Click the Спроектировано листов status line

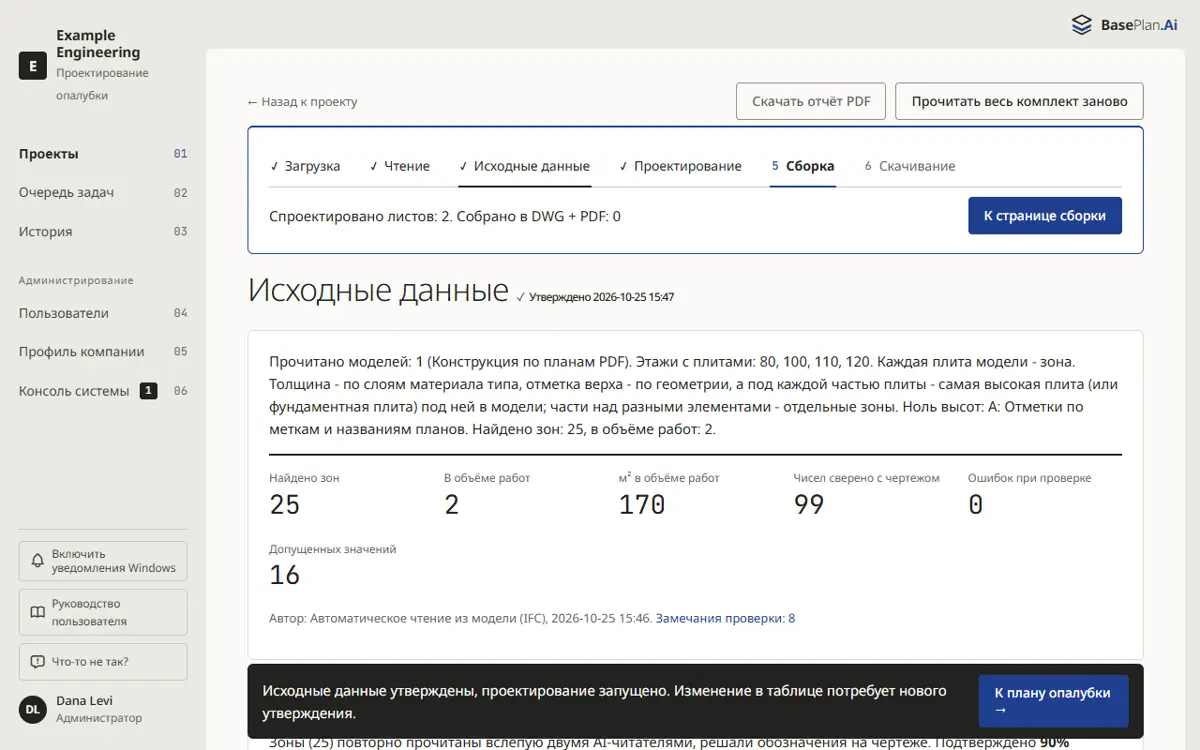point(445,216)
